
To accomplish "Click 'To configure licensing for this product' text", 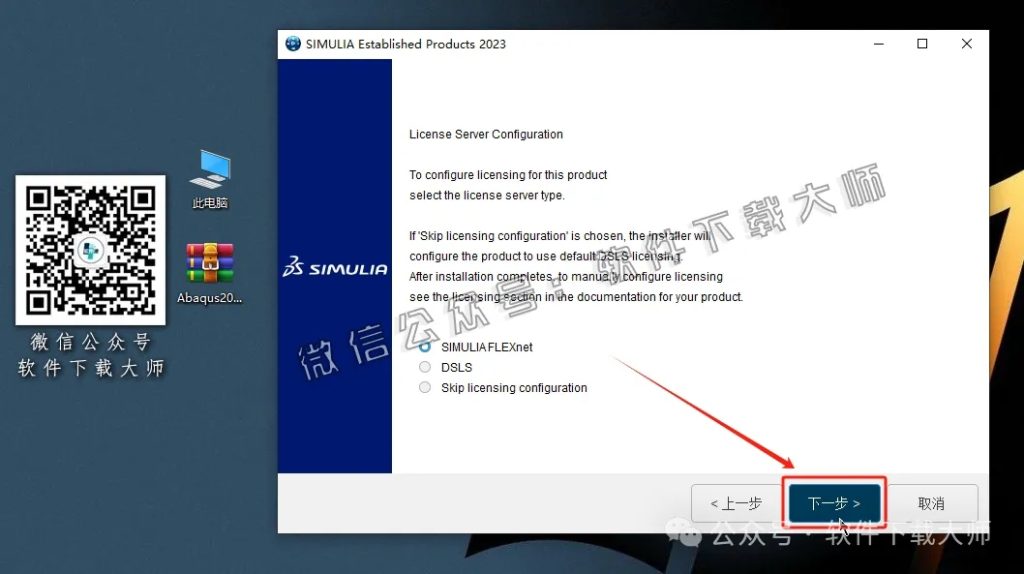I will tap(508, 175).
